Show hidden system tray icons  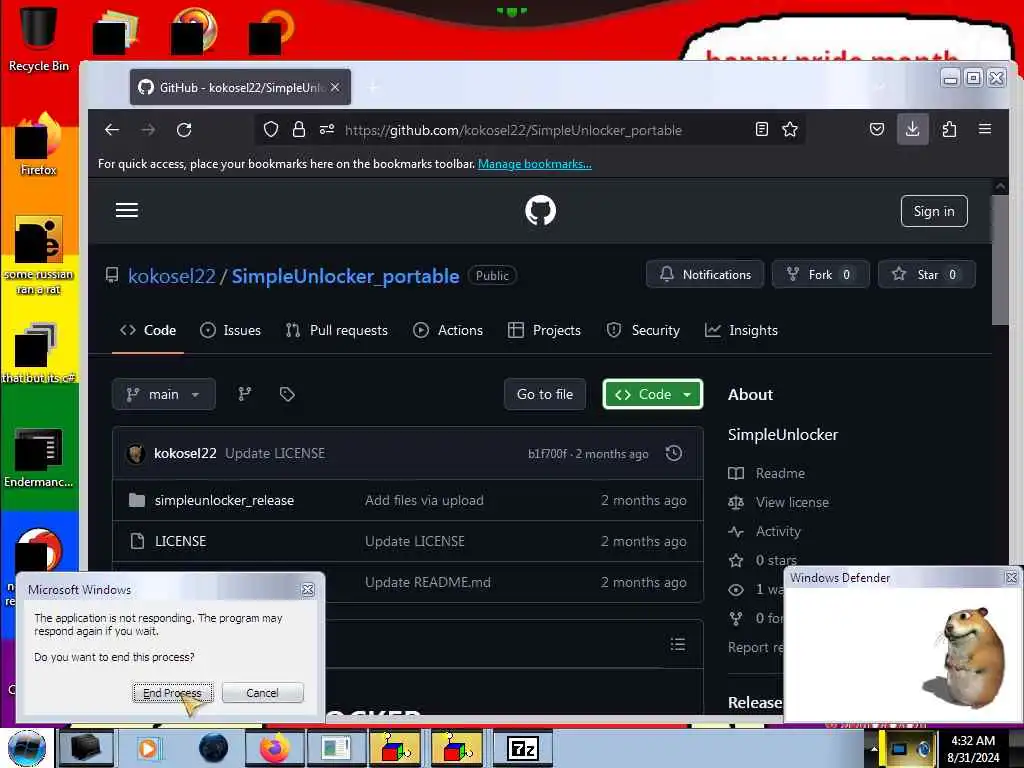pos(874,748)
